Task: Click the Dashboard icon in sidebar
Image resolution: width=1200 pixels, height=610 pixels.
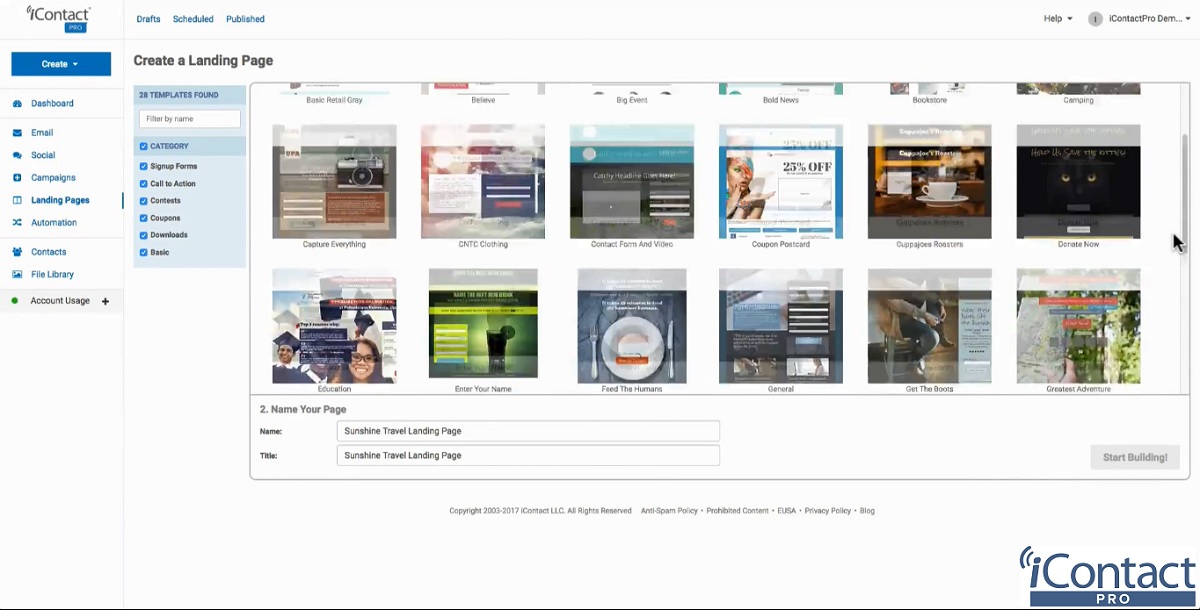Action: click(x=17, y=104)
